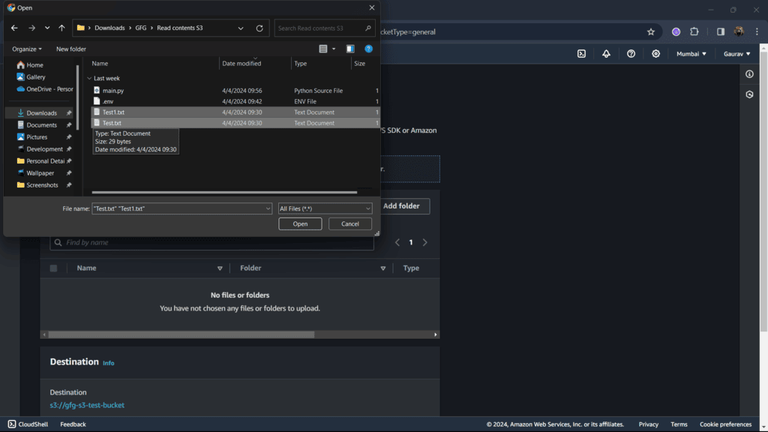The width and height of the screenshot is (768, 432).
Task: Open AWS notifications bell
Action: pyautogui.click(x=606, y=54)
